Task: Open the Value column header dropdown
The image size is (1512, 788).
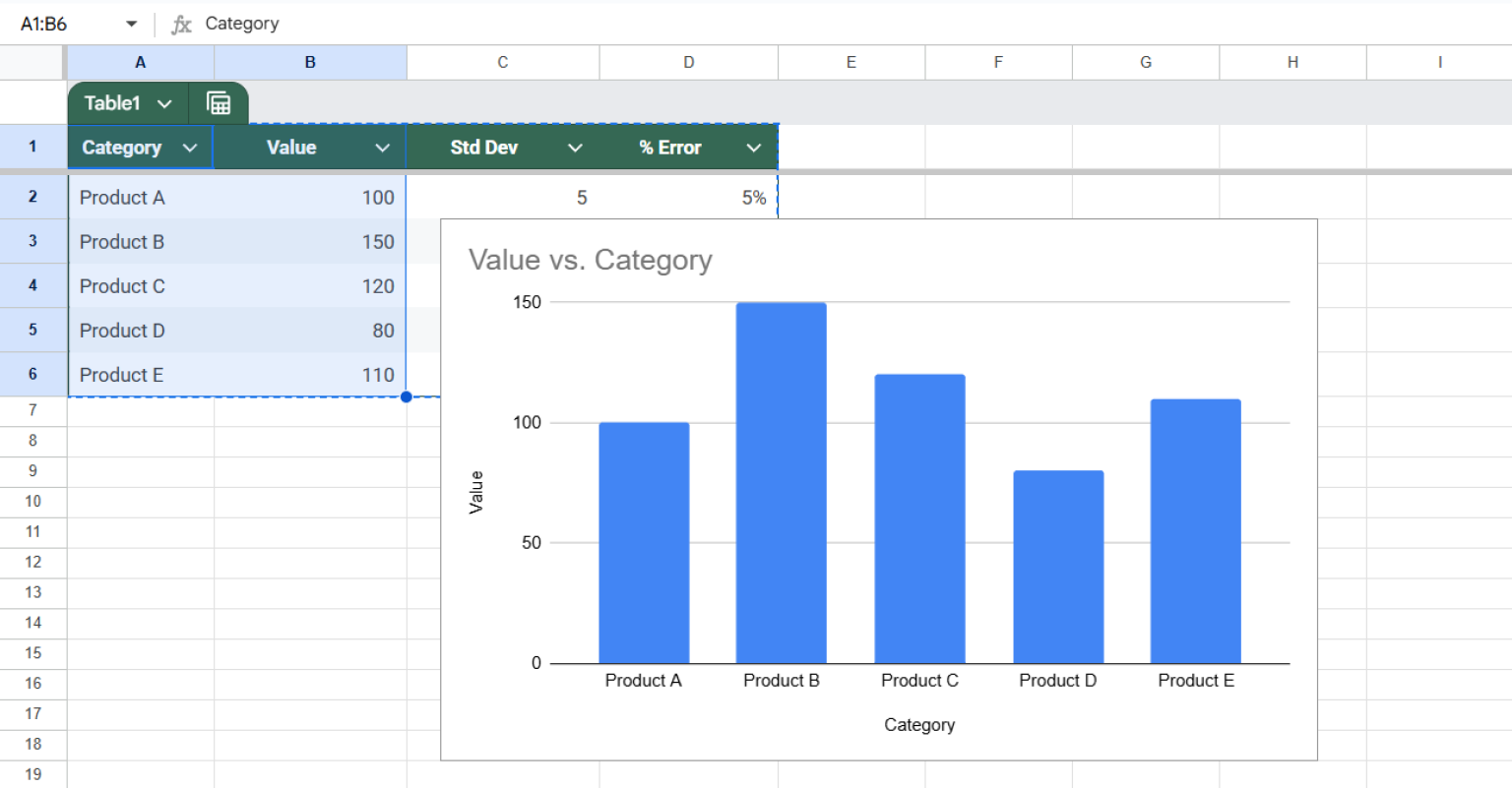Action: [x=384, y=147]
